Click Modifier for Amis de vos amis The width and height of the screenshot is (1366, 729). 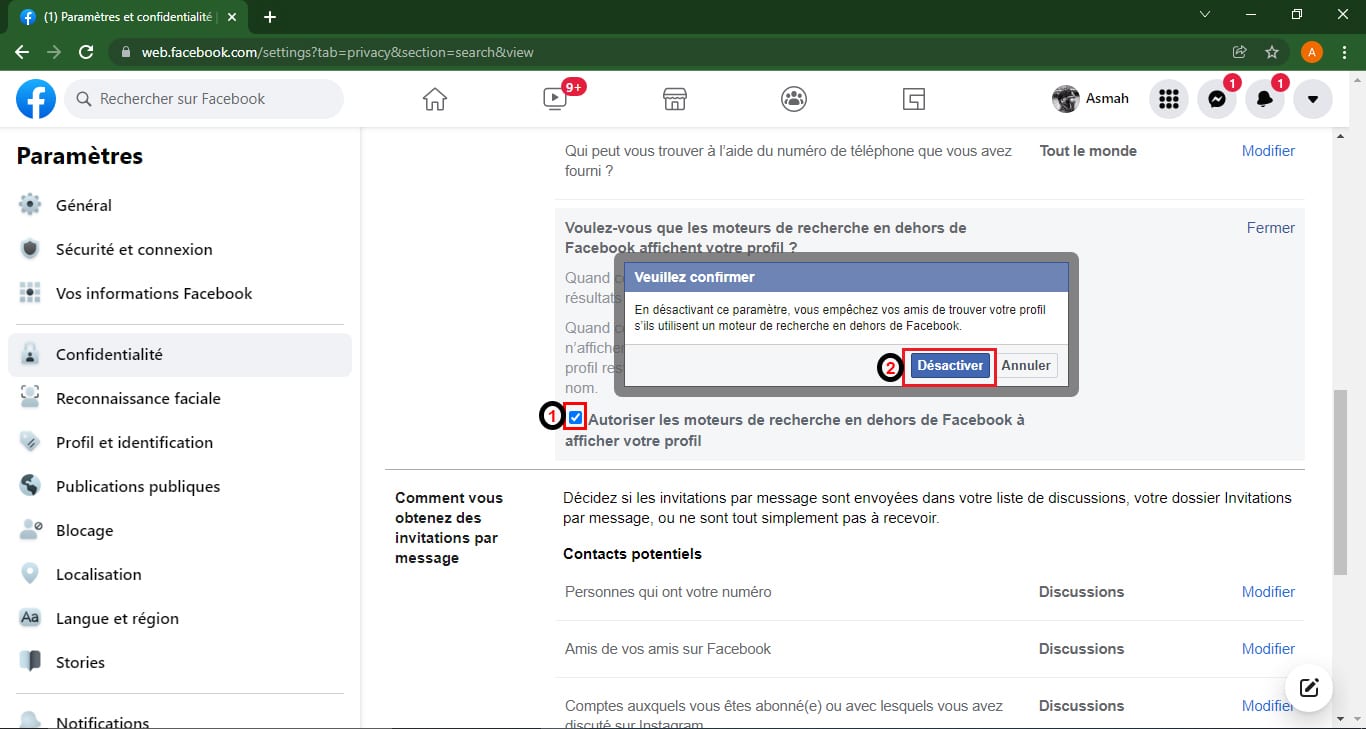1268,649
